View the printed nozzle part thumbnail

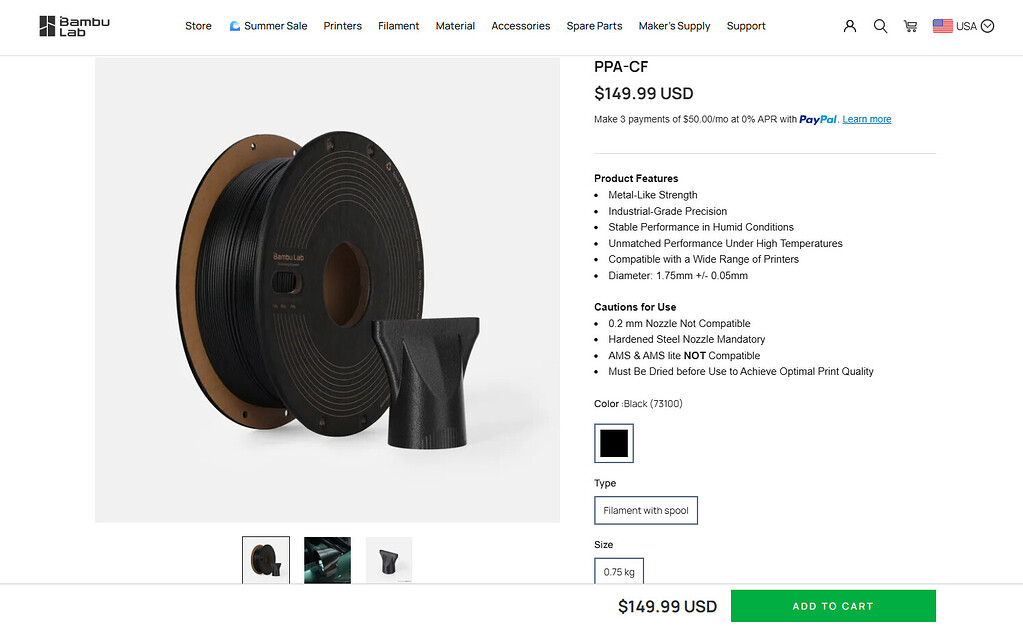[389, 560]
